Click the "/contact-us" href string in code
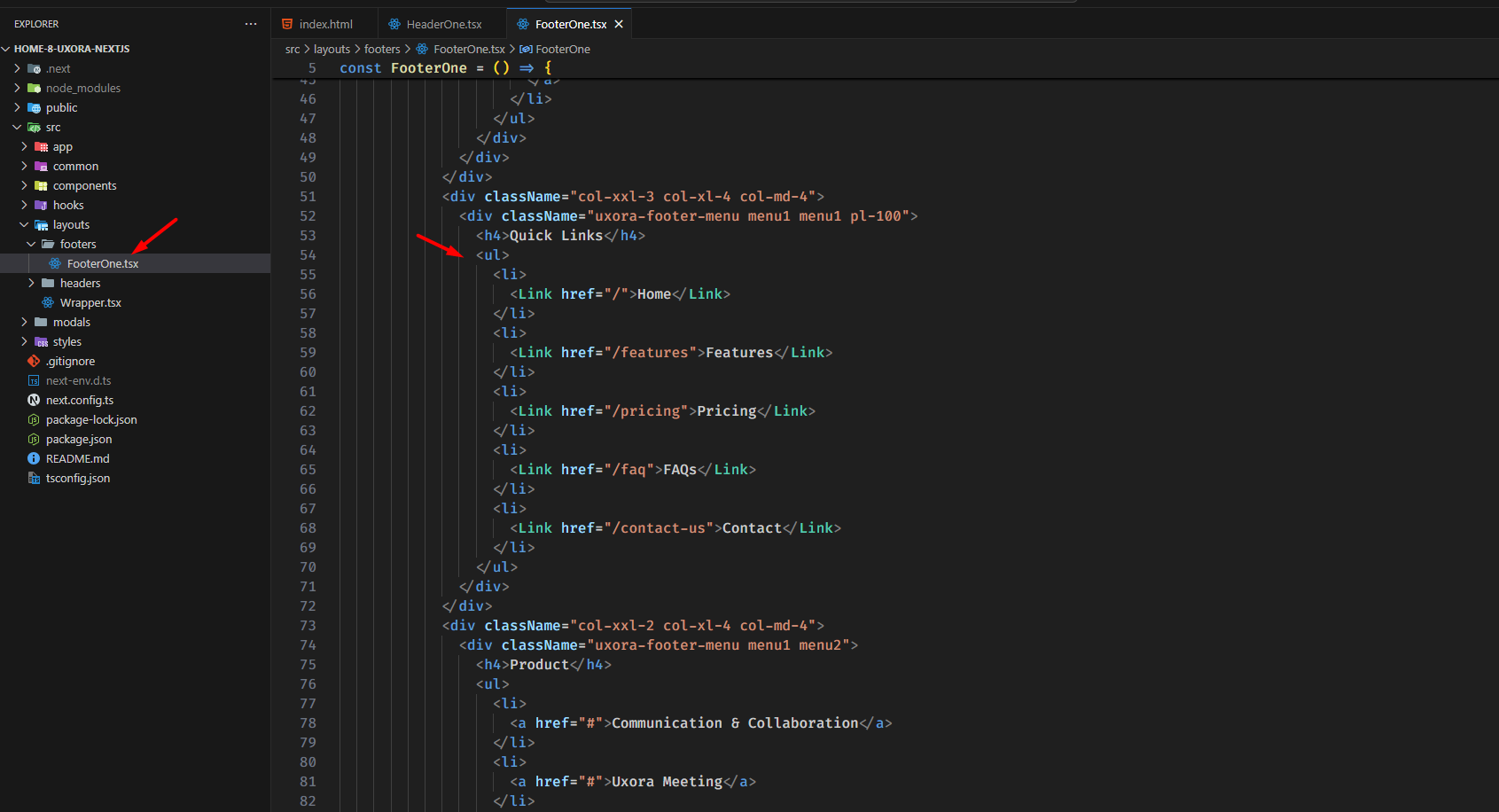1499x812 pixels. click(663, 527)
